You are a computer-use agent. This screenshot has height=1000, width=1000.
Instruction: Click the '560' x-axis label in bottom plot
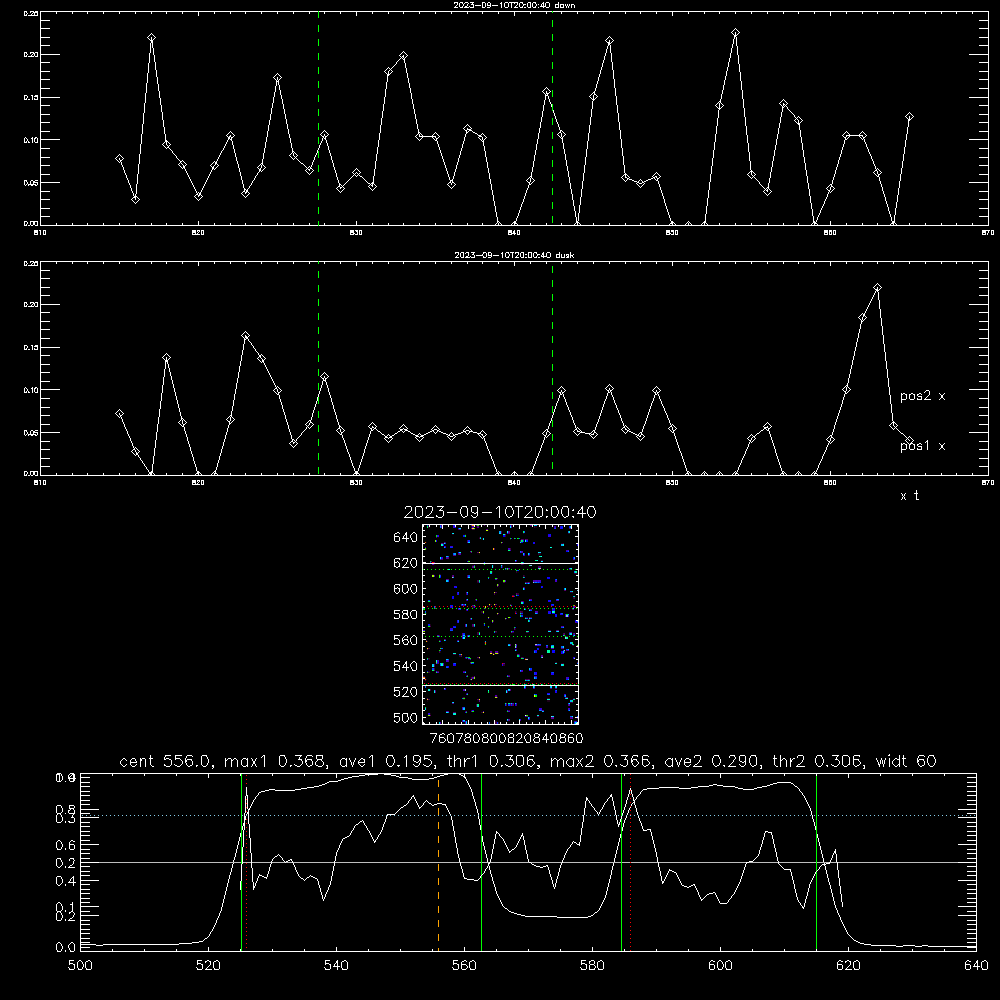[464, 966]
